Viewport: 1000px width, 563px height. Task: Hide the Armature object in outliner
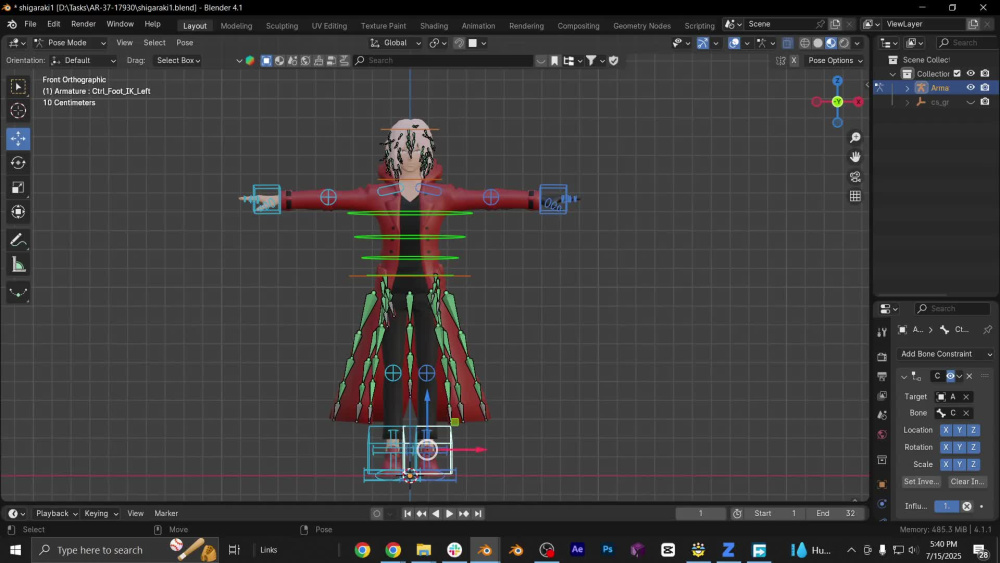click(x=971, y=88)
